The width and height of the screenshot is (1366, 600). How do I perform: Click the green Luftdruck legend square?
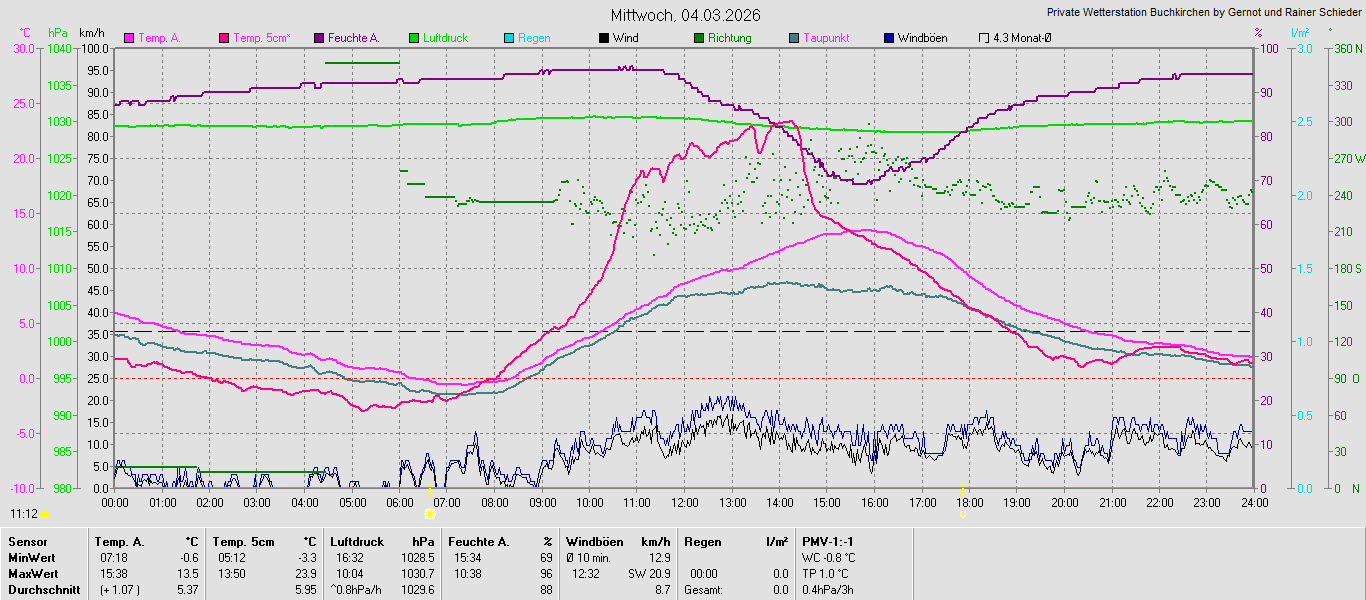coord(414,38)
